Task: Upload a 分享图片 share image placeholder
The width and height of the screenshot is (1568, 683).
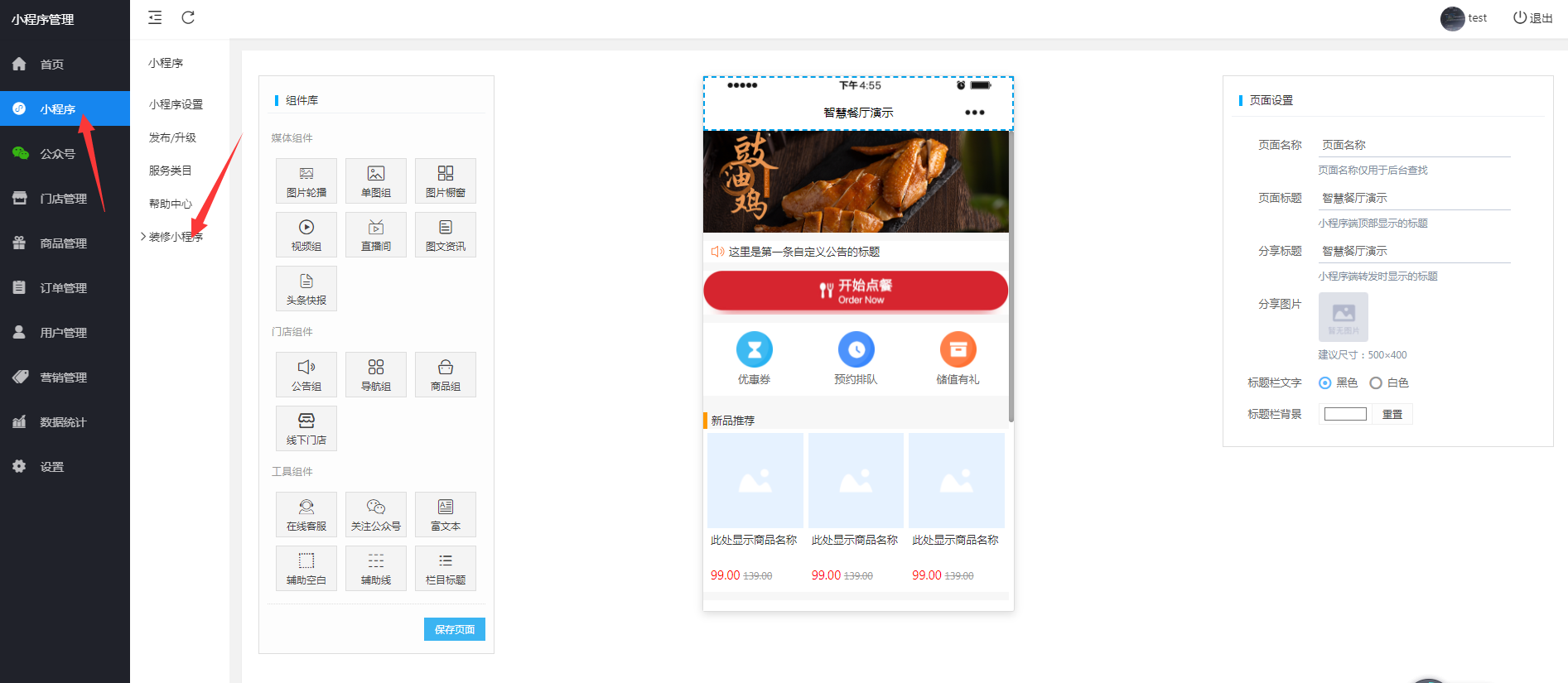Action: pos(1344,316)
